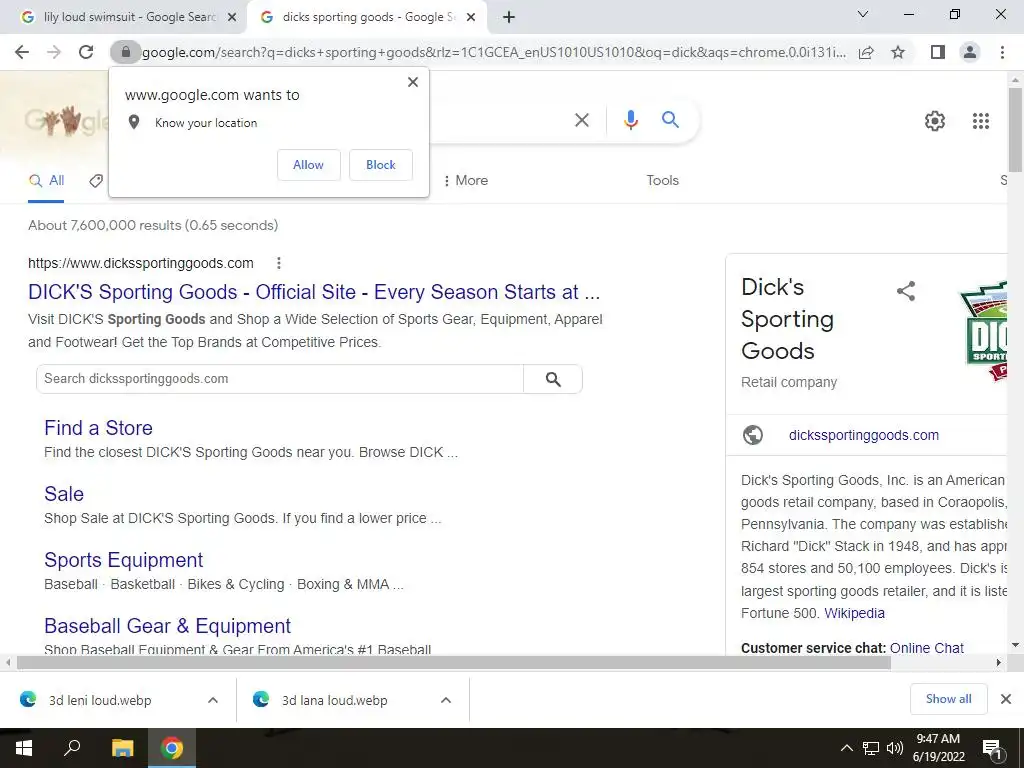Open the Chrome profile avatar
The image size is (1024, 768).
[970, 52]
